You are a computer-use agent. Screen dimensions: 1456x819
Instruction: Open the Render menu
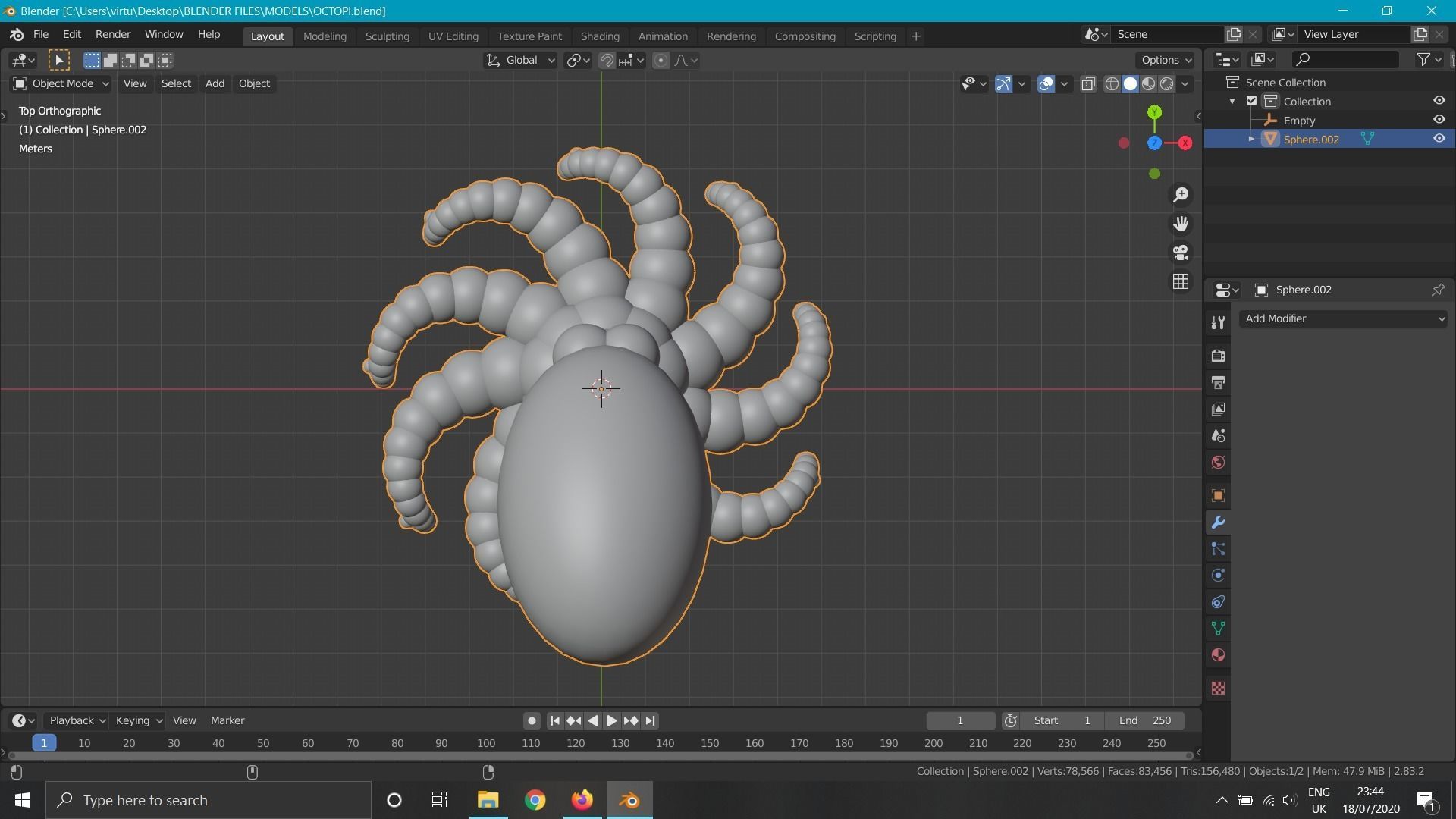click(x=113, y=35)
